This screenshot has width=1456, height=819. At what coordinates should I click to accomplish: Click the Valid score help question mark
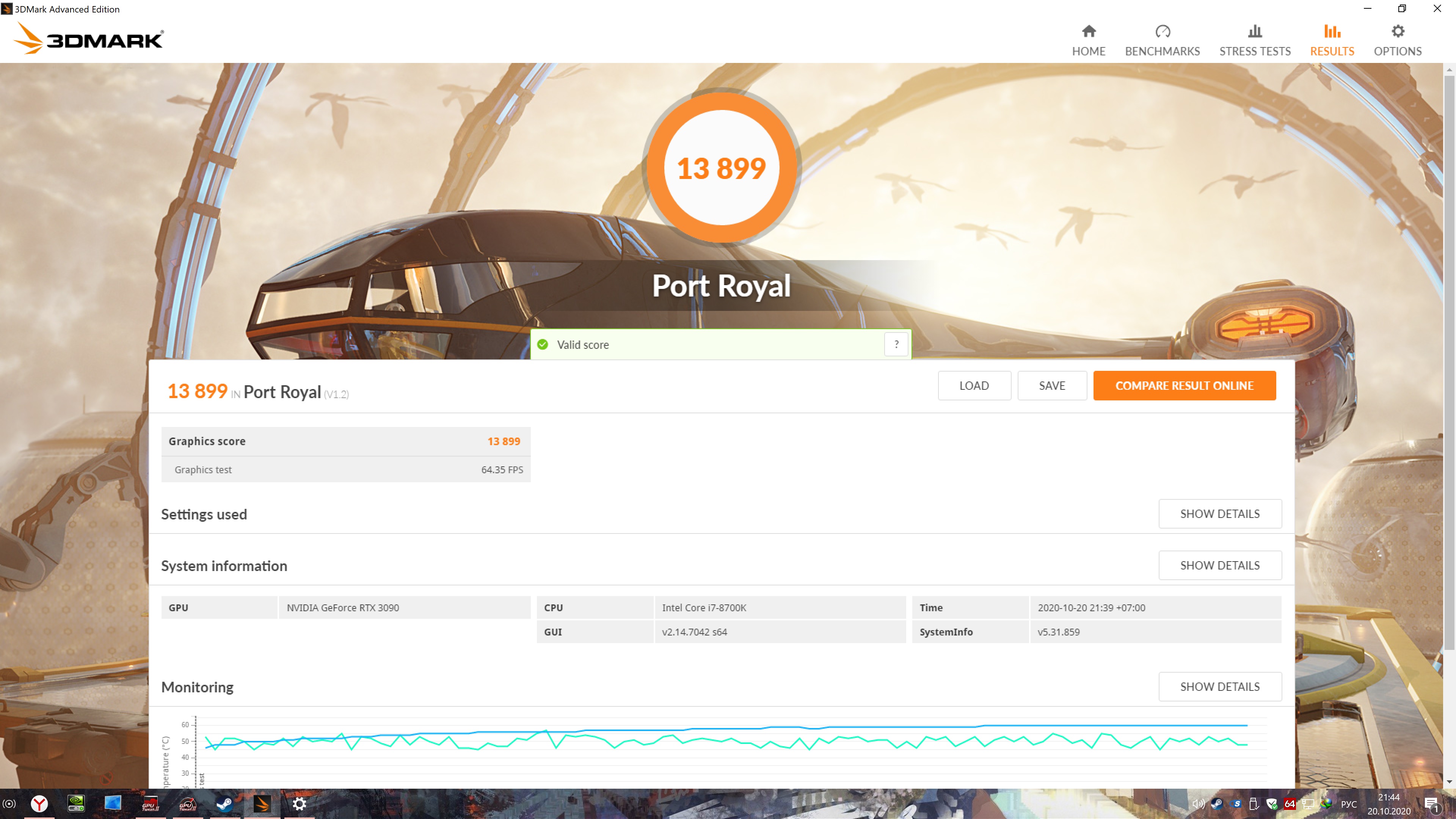(896, 344)
